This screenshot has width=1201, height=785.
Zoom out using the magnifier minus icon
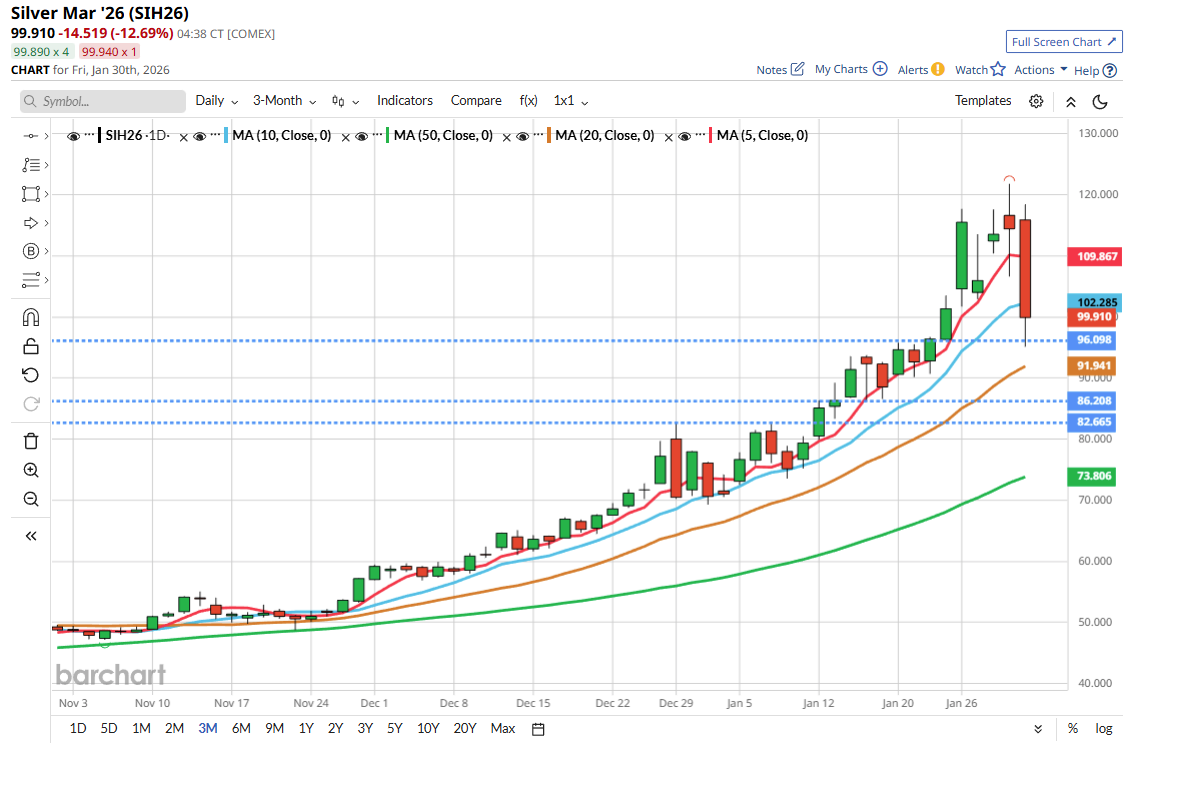pos(30,499)
